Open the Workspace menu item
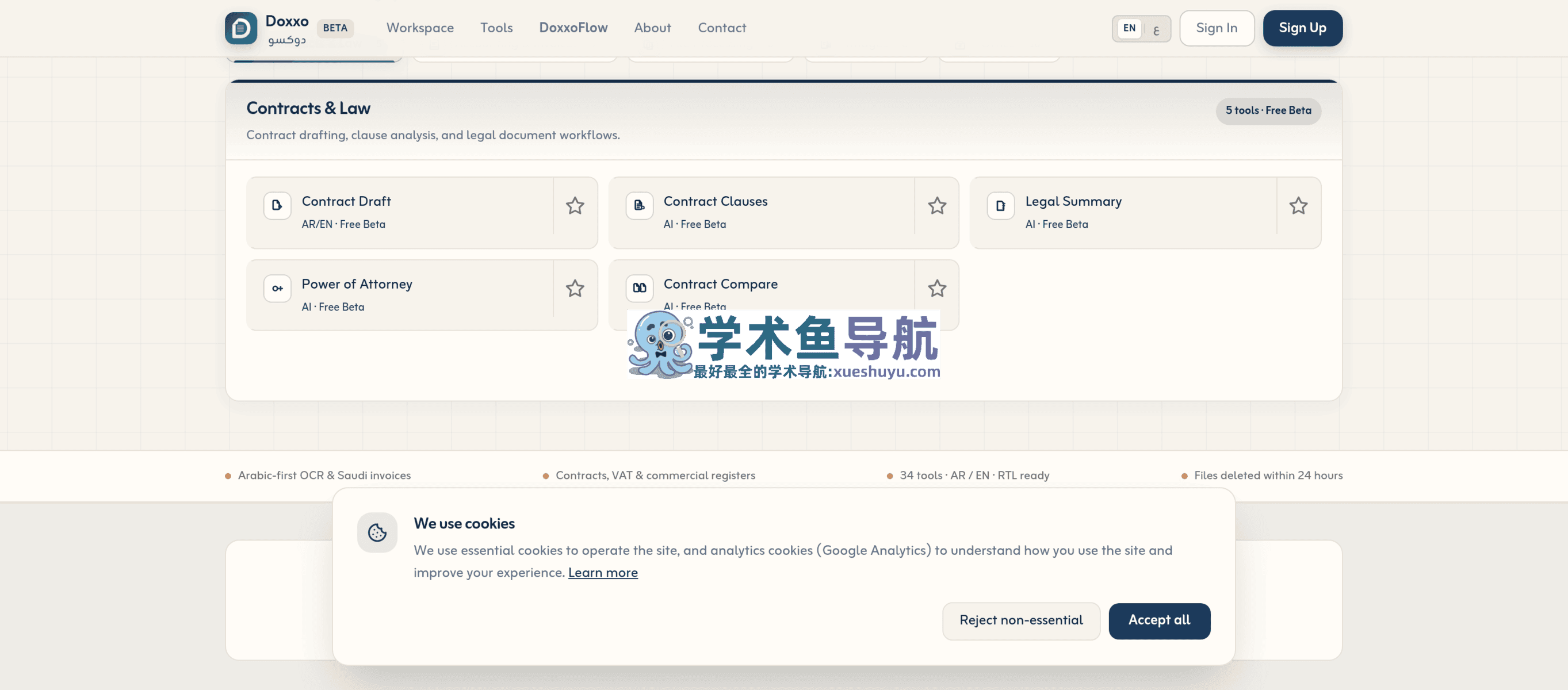Viewport: 1568px width, 690px height. (420, 28)
